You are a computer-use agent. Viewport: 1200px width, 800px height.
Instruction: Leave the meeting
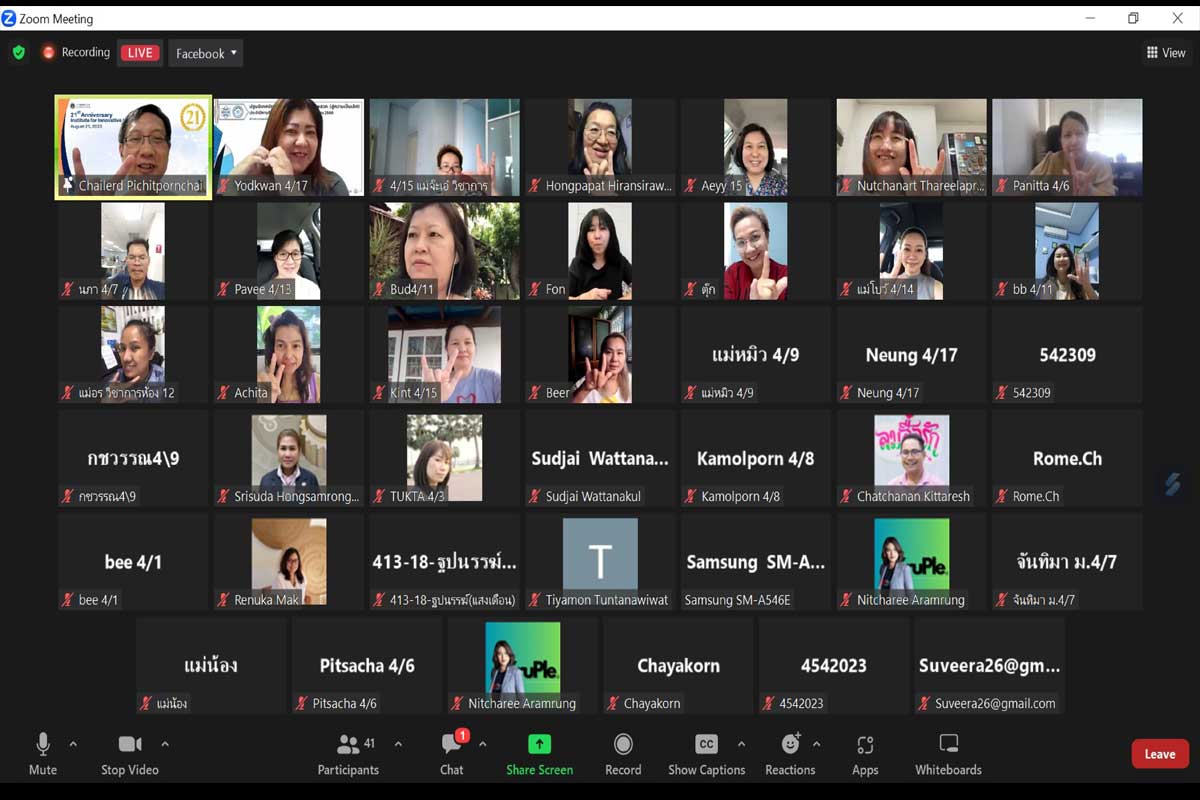coord(1159,754)
